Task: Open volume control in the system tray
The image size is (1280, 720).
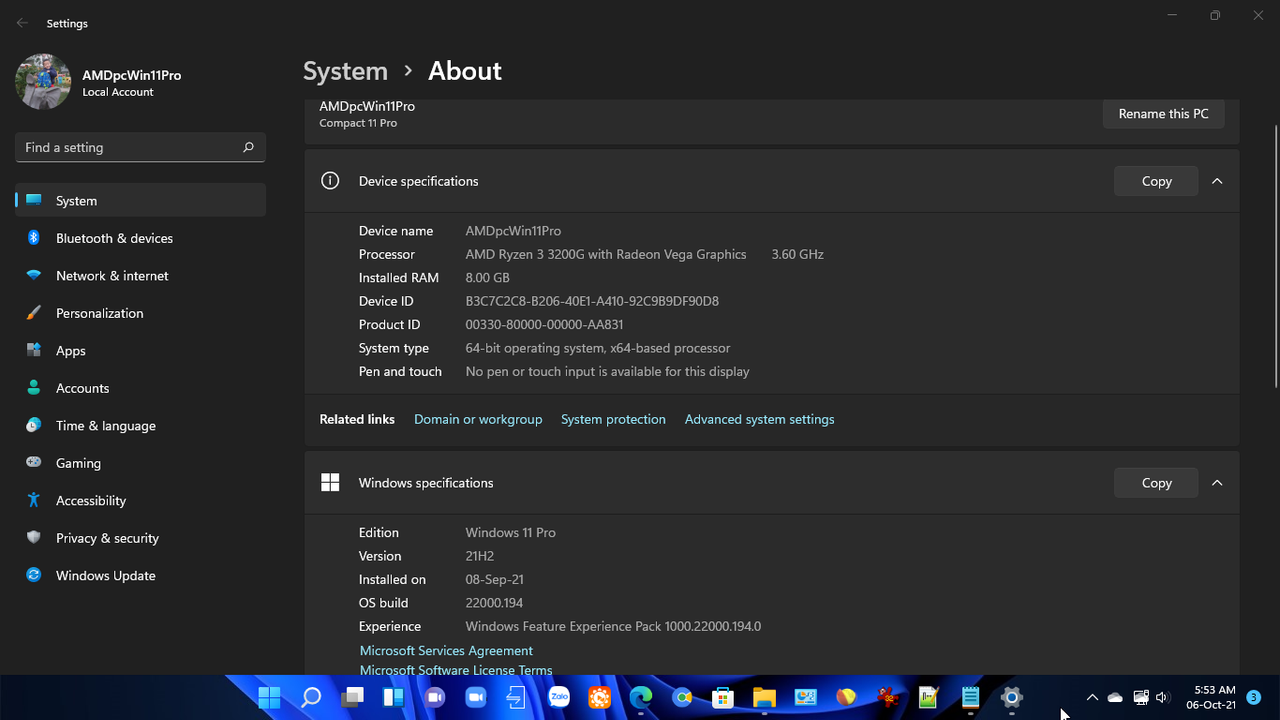Action: point(1162,697)
